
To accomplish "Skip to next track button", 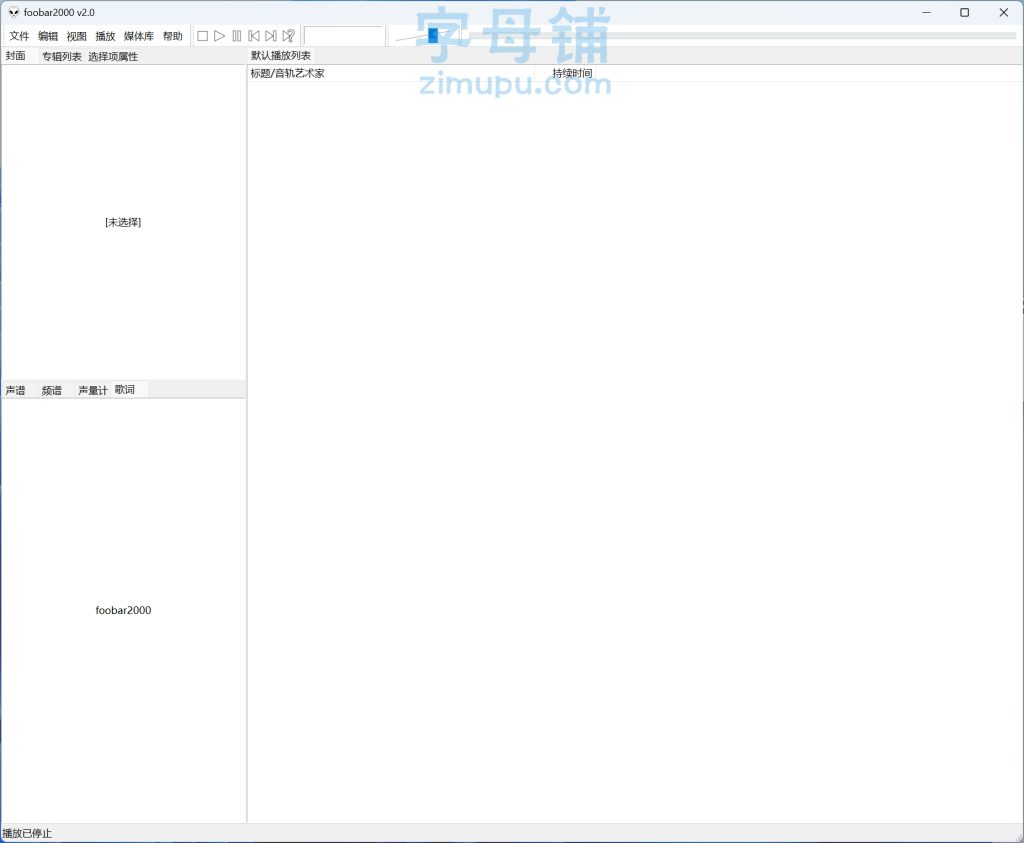I will point(271,36).
